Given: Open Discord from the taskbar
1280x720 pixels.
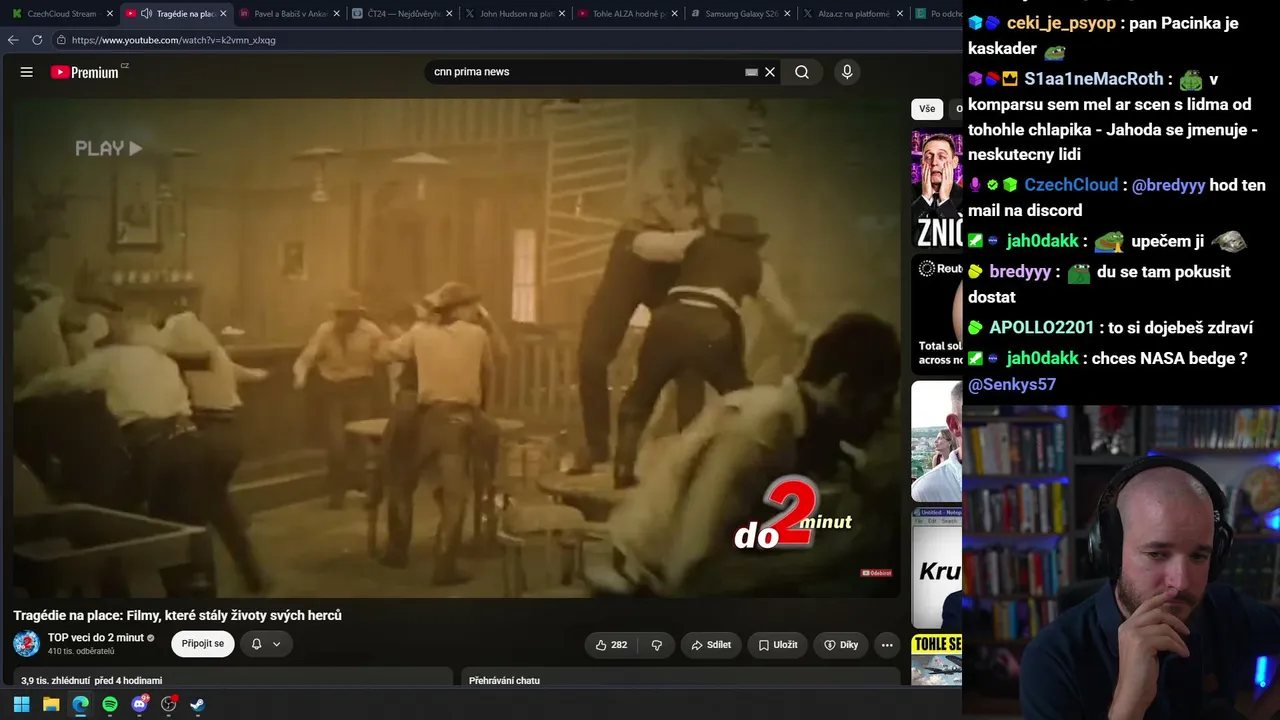Looking at the screenshot, I should click(x=140, y=704).
